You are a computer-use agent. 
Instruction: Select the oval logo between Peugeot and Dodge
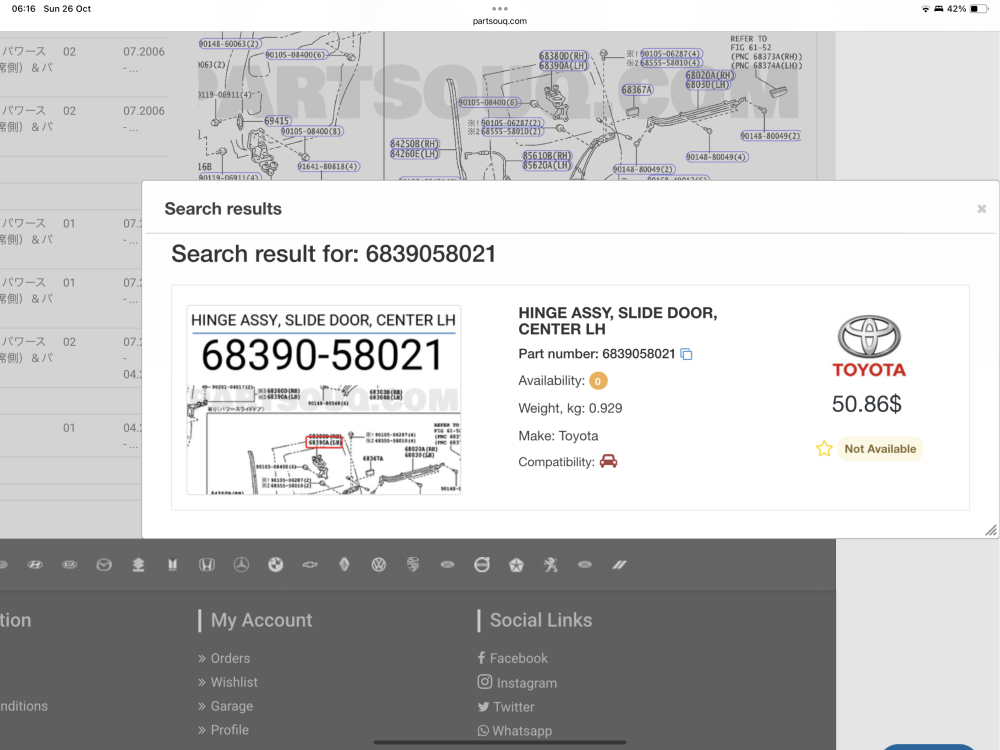585,564
